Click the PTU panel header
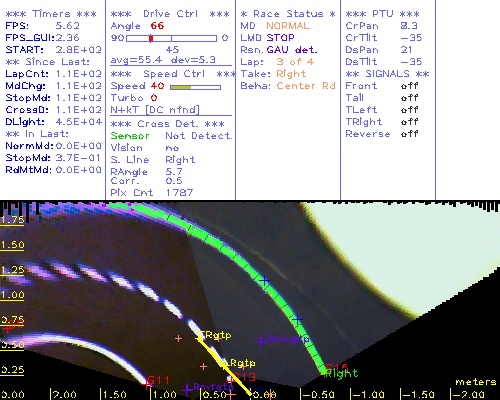The height and width of the screenshot is (400, 500). pos(382,14)
